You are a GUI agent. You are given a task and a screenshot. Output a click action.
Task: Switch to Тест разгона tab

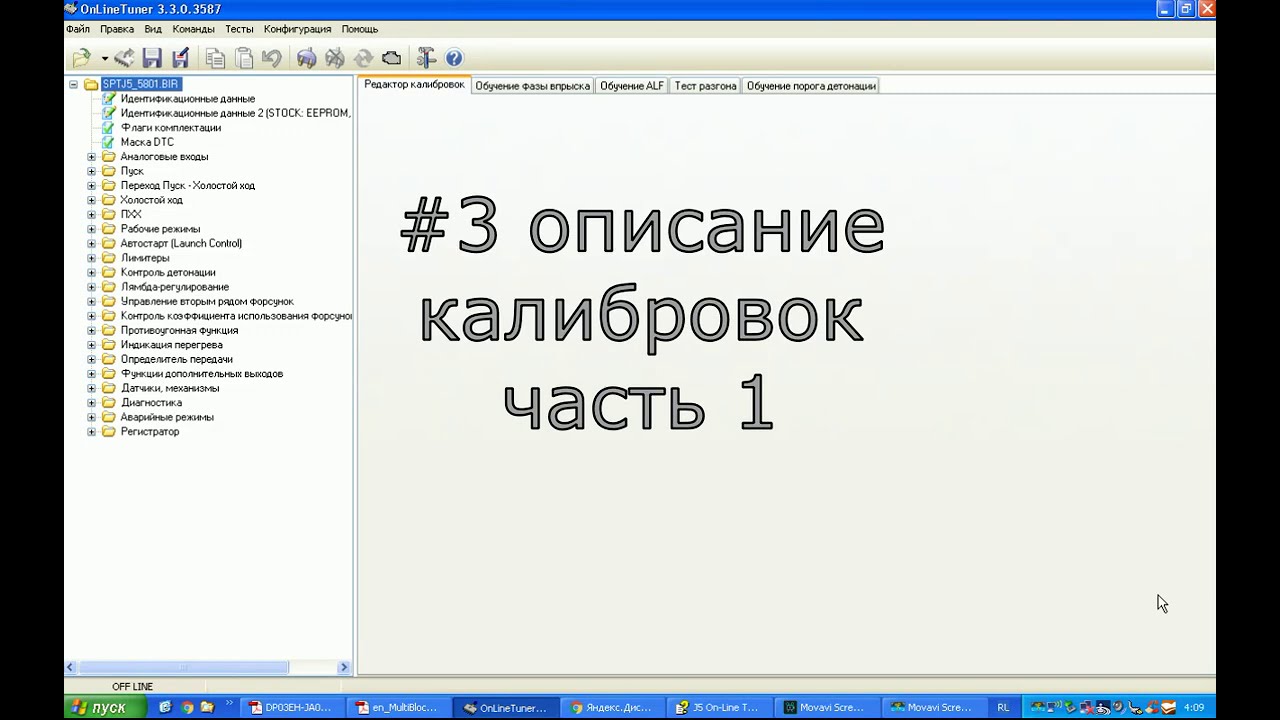705,86
